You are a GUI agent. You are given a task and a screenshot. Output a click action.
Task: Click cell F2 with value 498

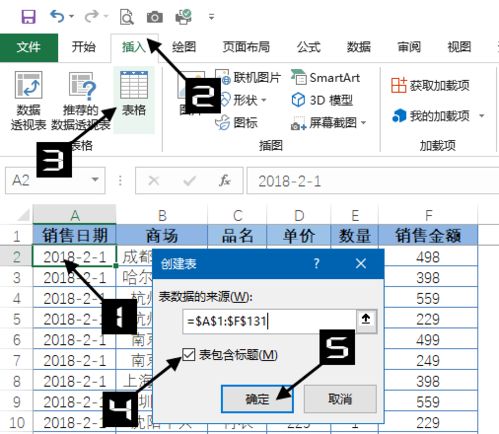tap(431, 257)
